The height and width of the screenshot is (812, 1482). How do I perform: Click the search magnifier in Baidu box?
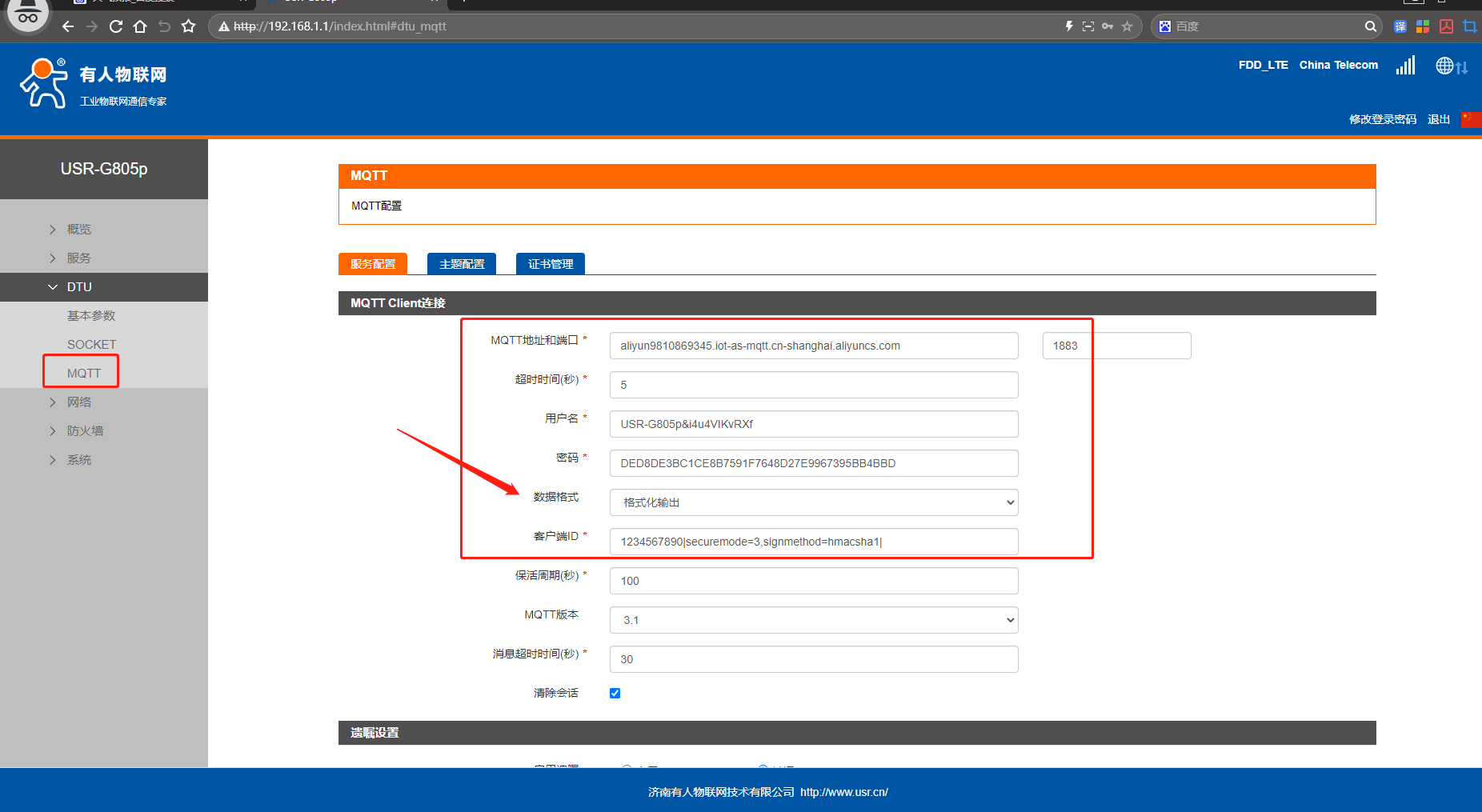point(1371,26)
